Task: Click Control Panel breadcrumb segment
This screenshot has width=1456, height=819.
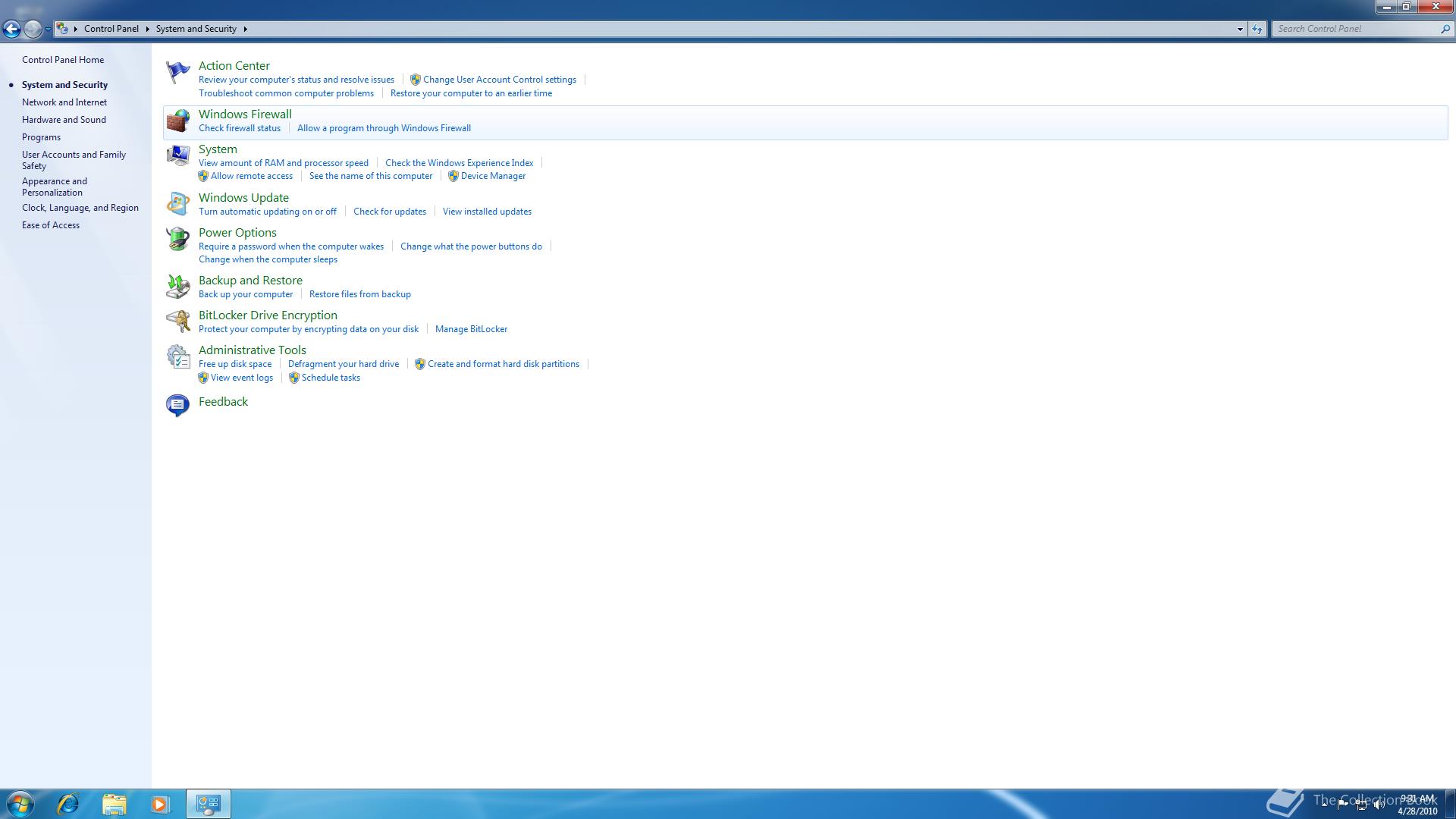Action: [x=111, y=29]
